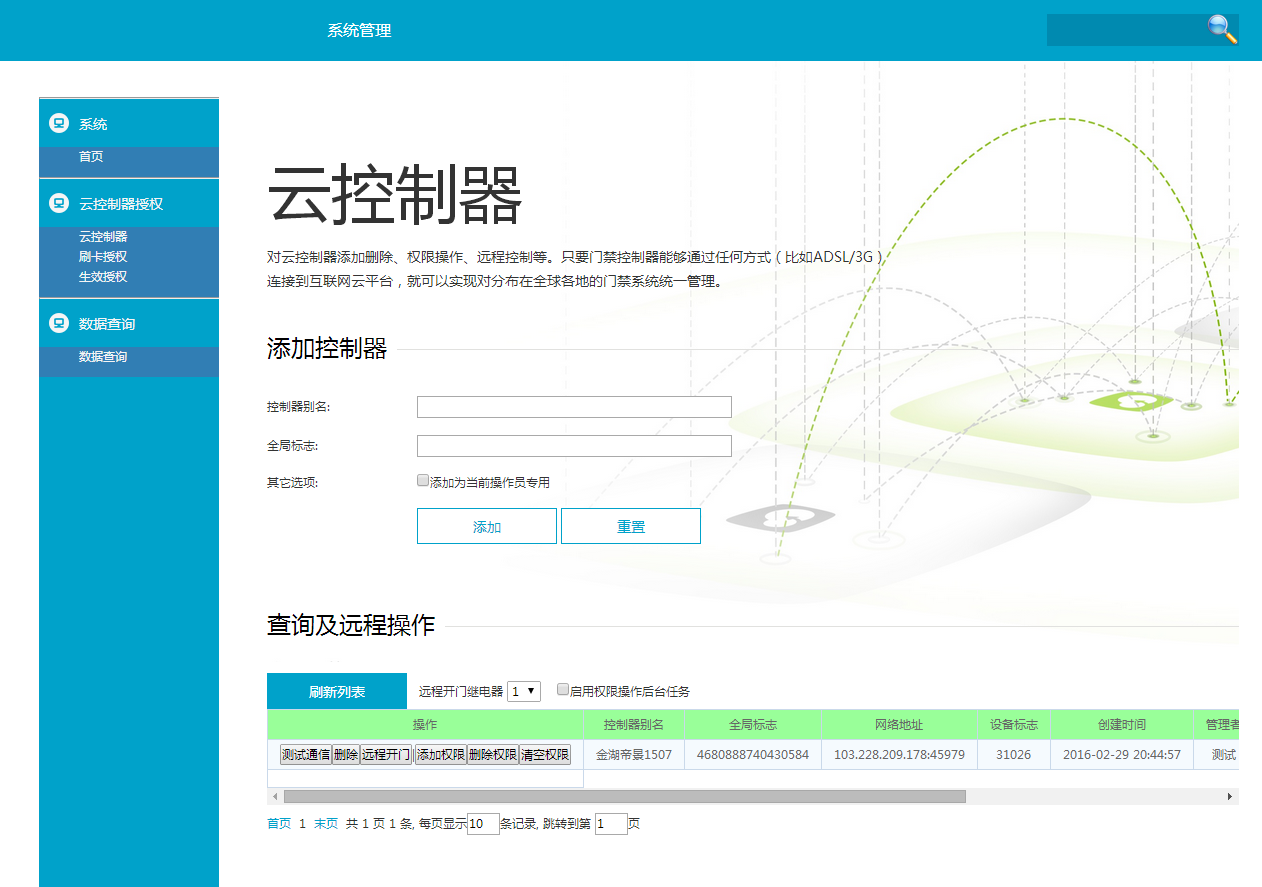Expand the 系统 sidebar section
The image size is (1262, 887).
[x=129, y=124]
